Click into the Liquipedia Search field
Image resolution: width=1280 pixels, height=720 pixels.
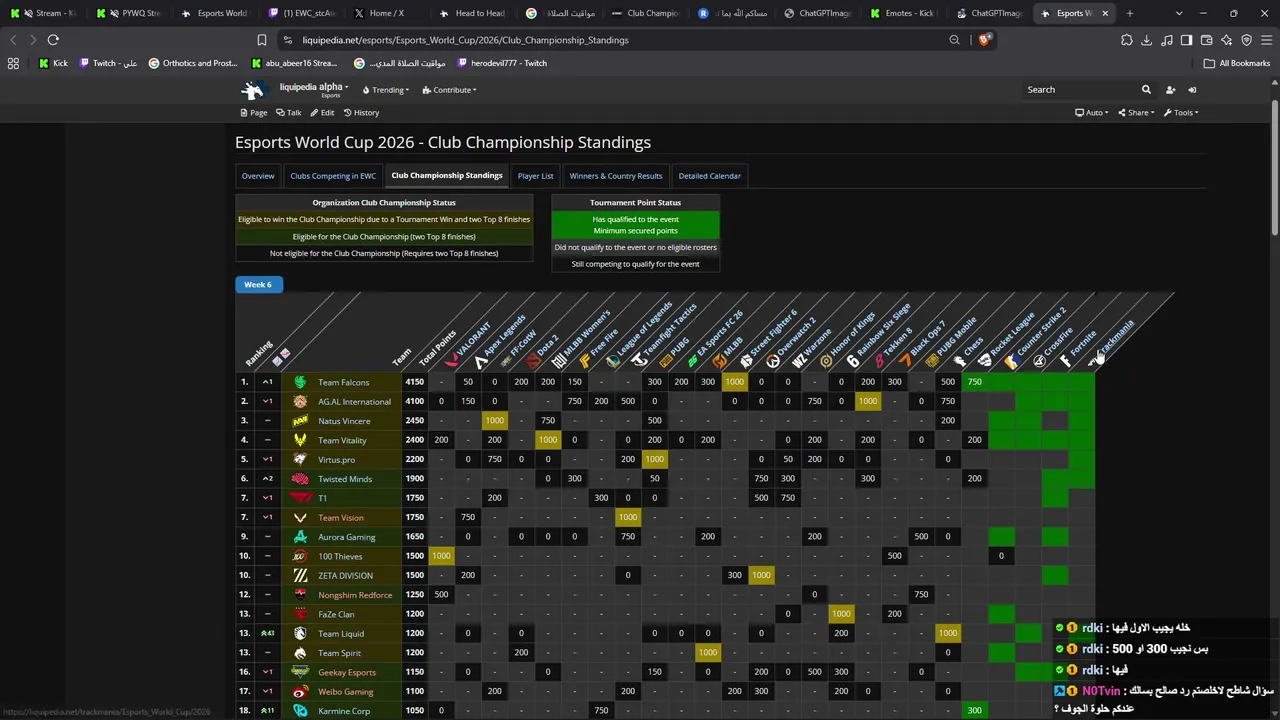point(1080,90)
